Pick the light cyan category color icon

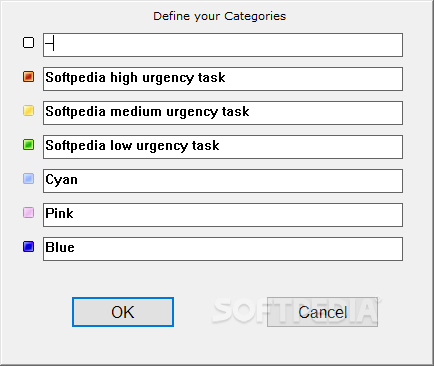coord(28,179)
